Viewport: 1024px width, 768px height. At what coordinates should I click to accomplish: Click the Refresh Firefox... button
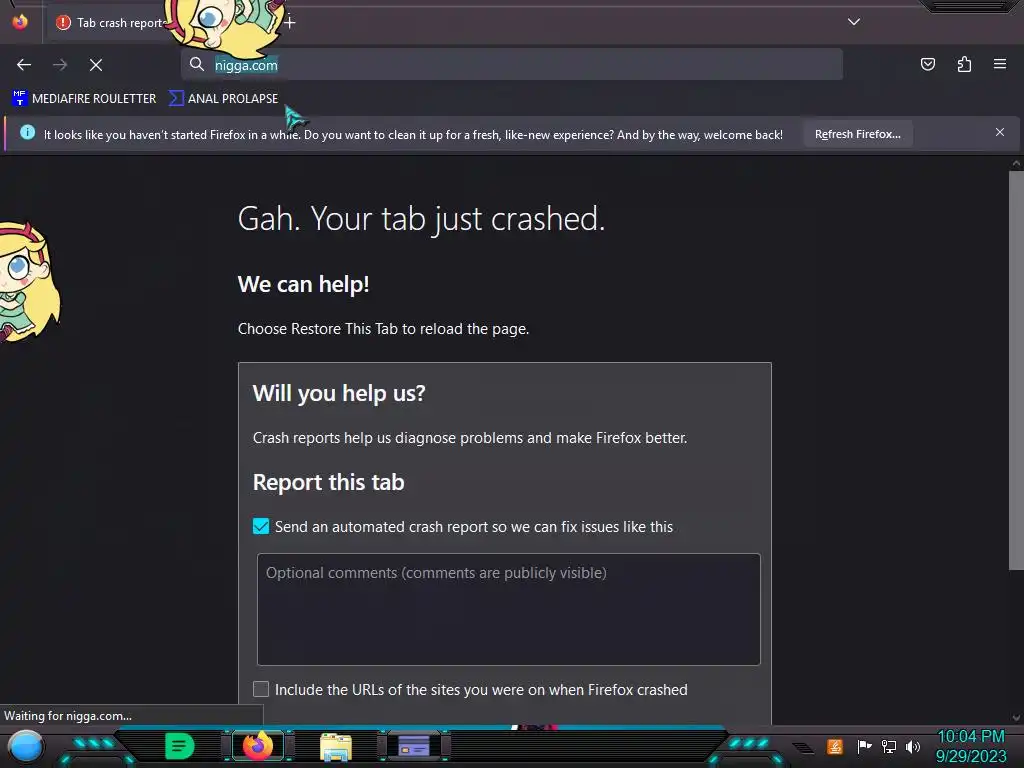[857, 134]
